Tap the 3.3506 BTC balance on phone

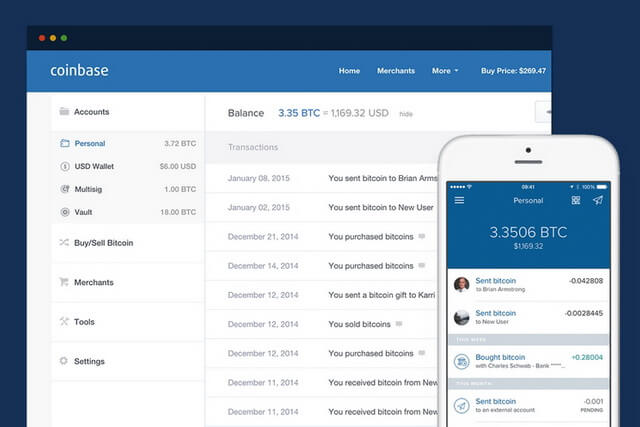(528, 232)
